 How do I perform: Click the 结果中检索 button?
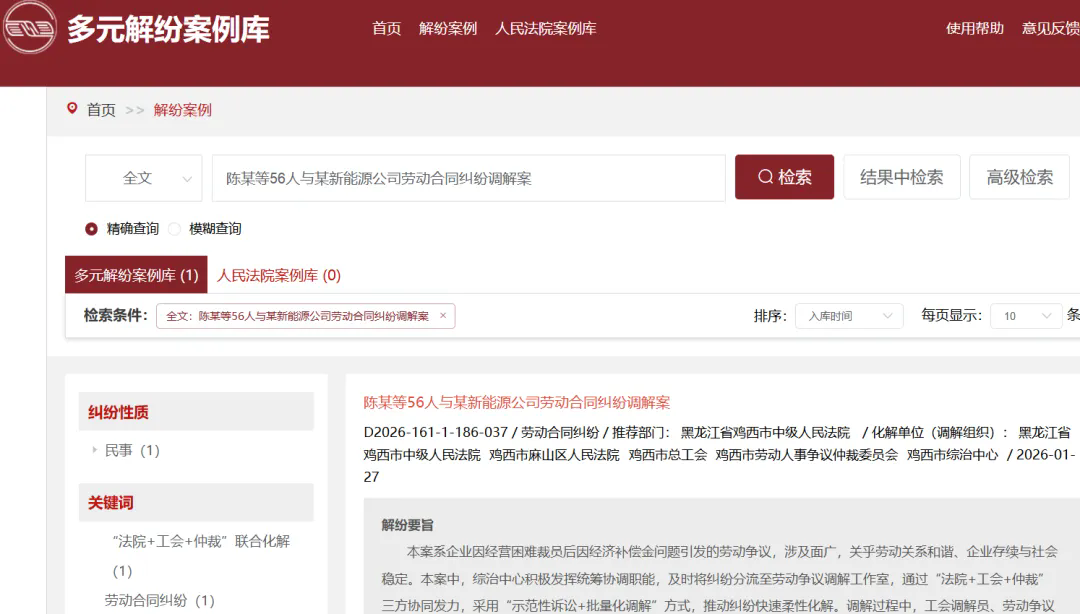pyautogui.click(x=901, y=177)
